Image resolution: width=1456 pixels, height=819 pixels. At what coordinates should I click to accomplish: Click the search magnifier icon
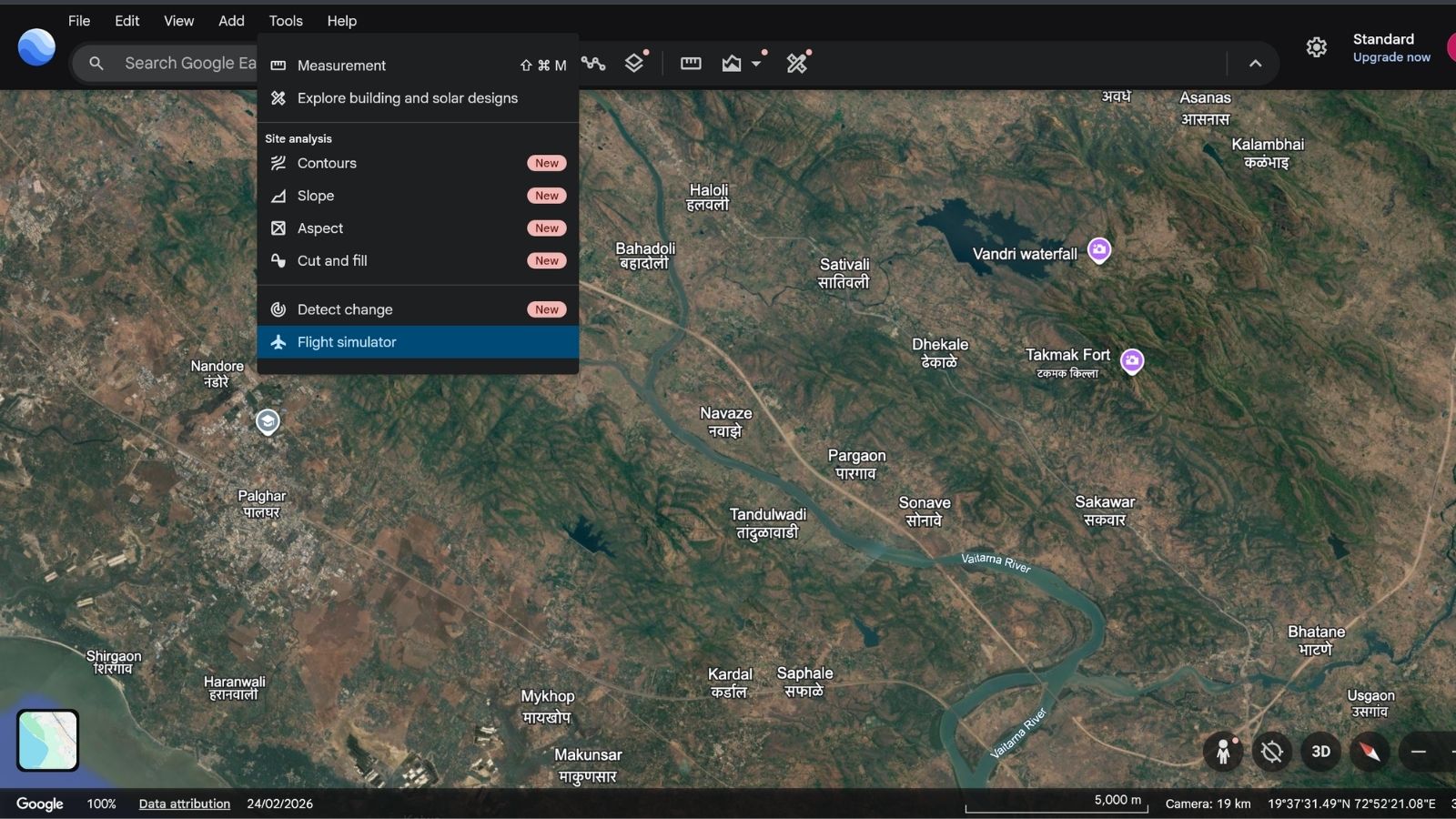(x=96, y=63)
